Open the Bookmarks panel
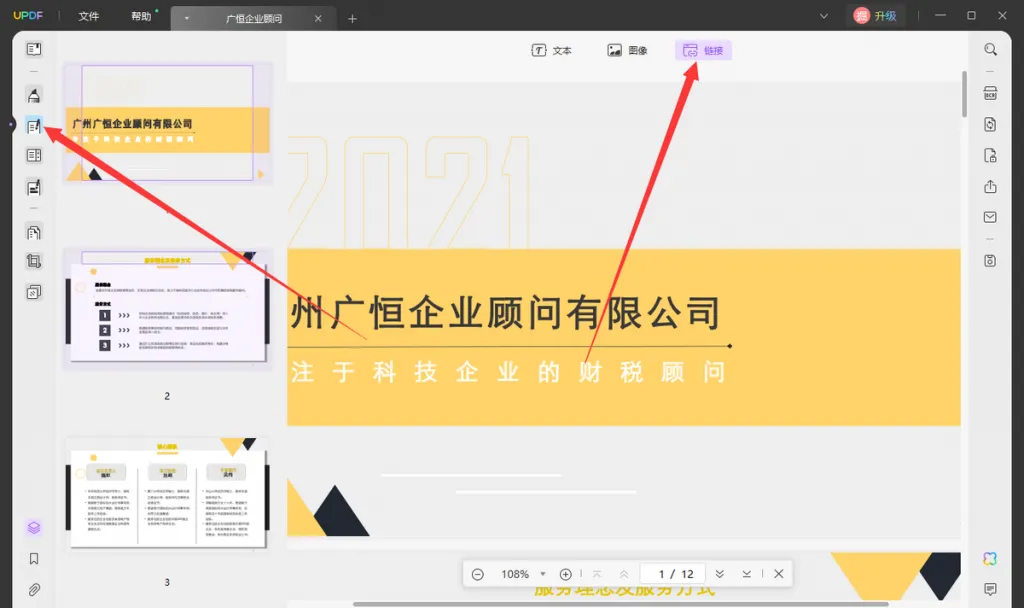 pos(34,558)
